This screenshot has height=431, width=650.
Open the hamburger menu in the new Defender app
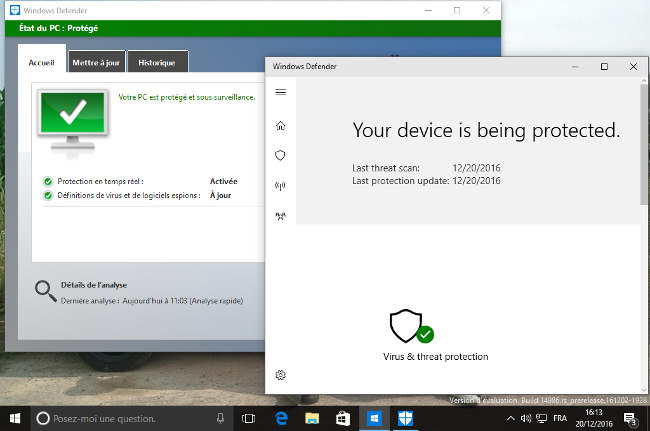pos(281,92)
